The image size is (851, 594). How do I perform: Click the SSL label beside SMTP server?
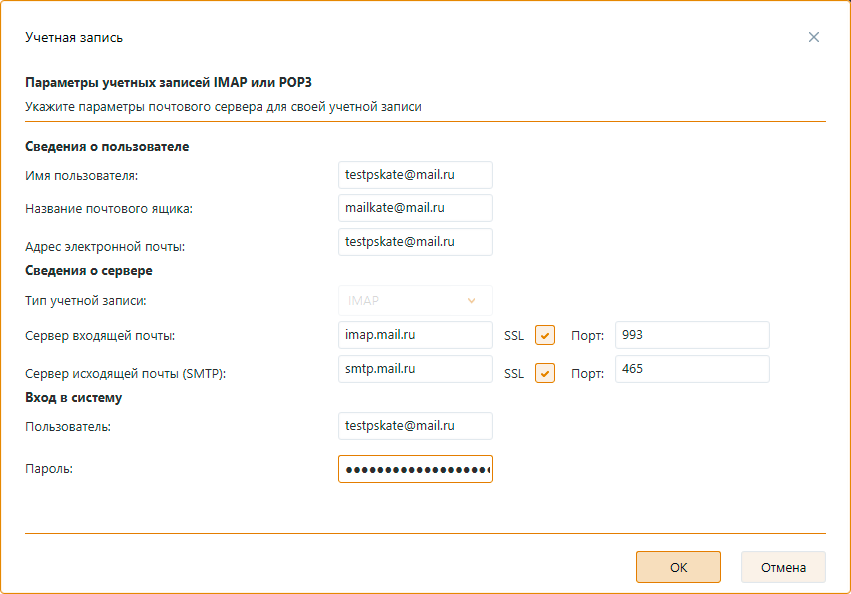(514, 374)
